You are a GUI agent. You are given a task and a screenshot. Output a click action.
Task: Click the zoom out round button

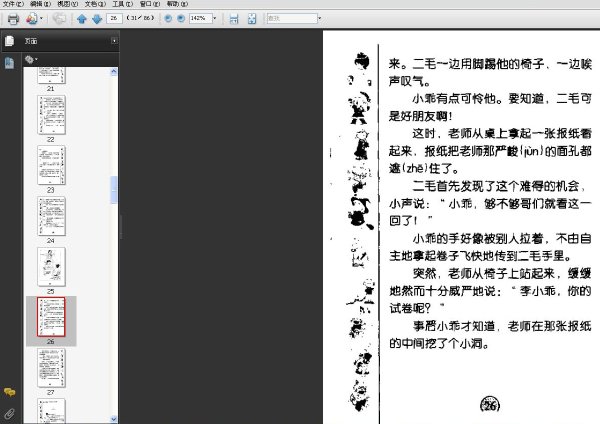168,18
